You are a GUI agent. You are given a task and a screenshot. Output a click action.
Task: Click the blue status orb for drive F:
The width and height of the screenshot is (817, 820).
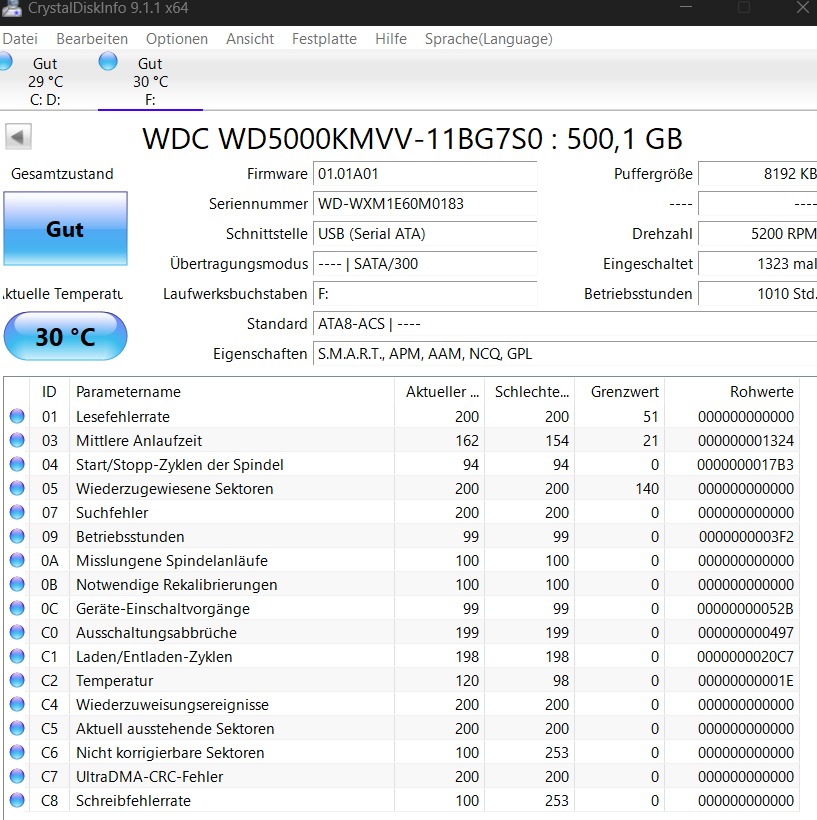[108, 61]
